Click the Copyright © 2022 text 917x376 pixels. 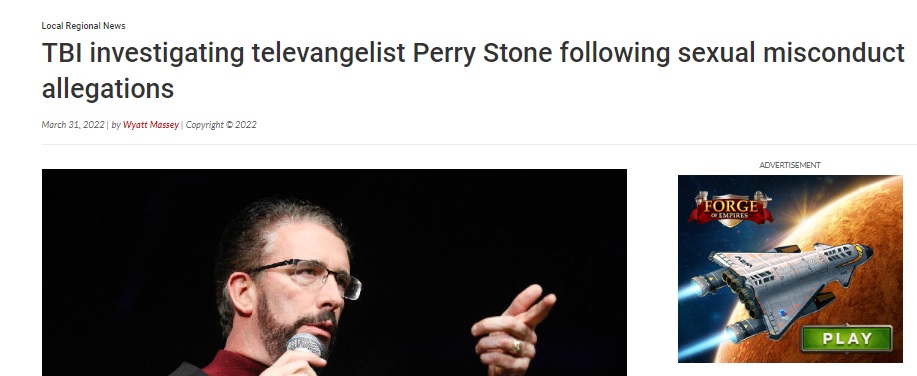[x=221, y=125]
